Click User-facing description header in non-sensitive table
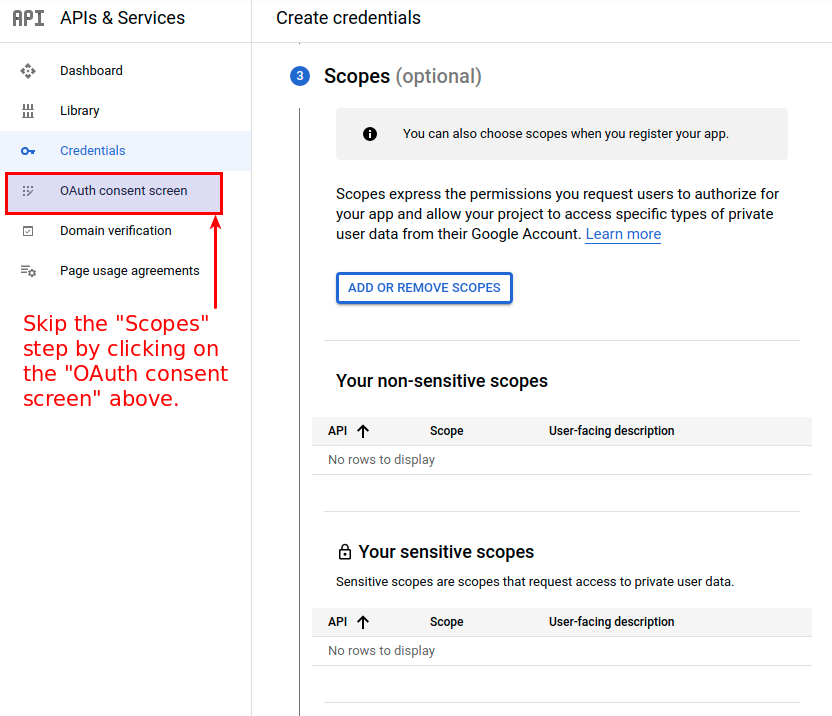 click(x=611, y=431)
